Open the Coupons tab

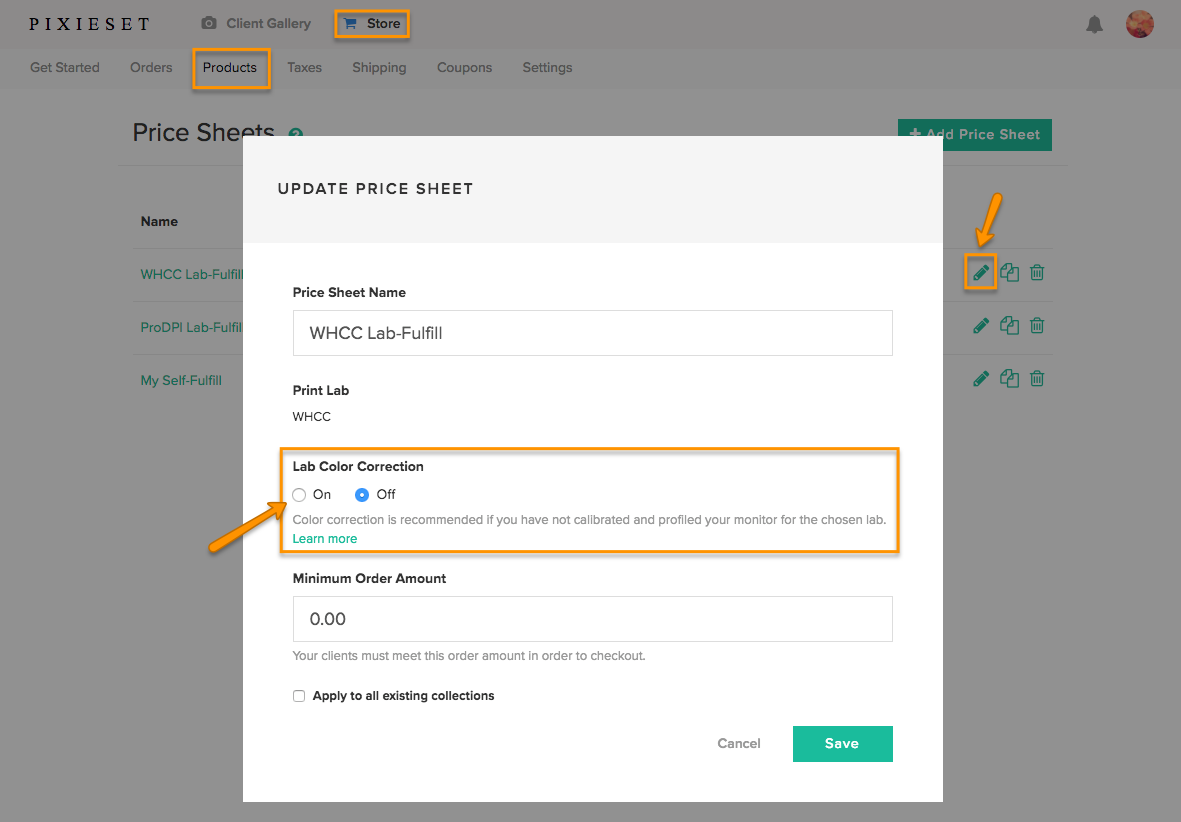[x=465, y=68]
